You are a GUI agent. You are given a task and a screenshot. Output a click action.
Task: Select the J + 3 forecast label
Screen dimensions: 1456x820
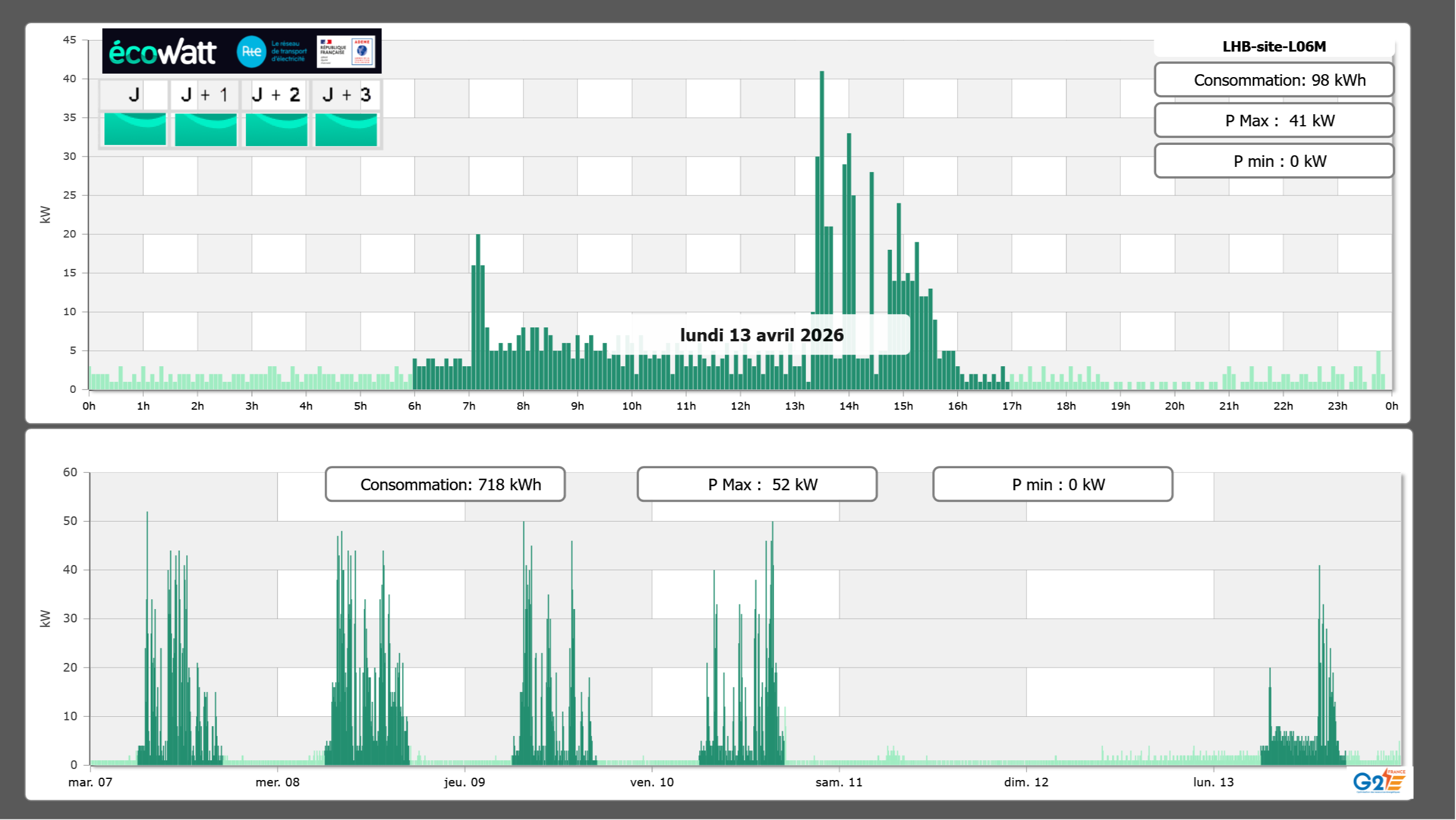pos(346,94)
